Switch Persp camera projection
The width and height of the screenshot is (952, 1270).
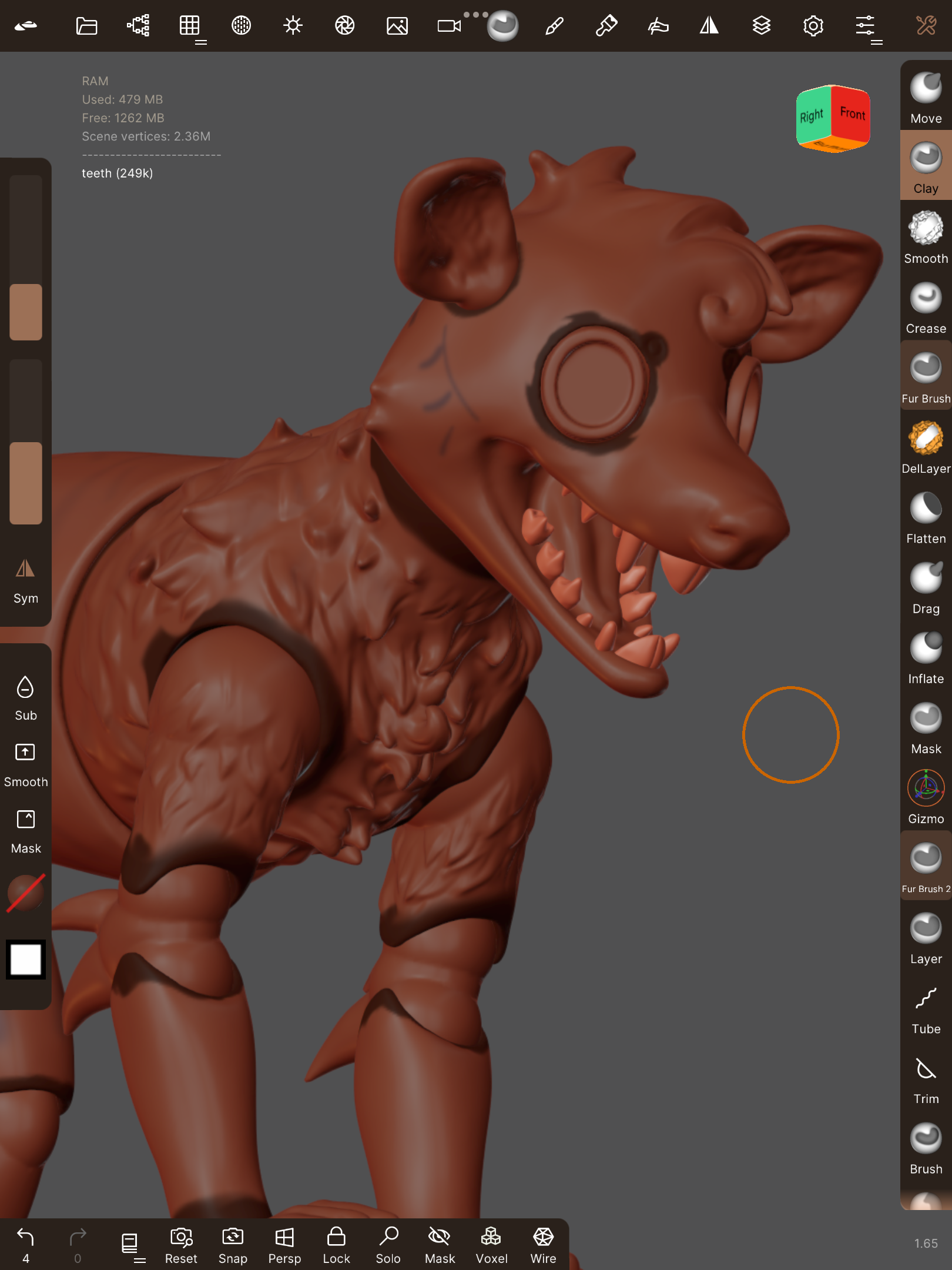point(284,1245)
